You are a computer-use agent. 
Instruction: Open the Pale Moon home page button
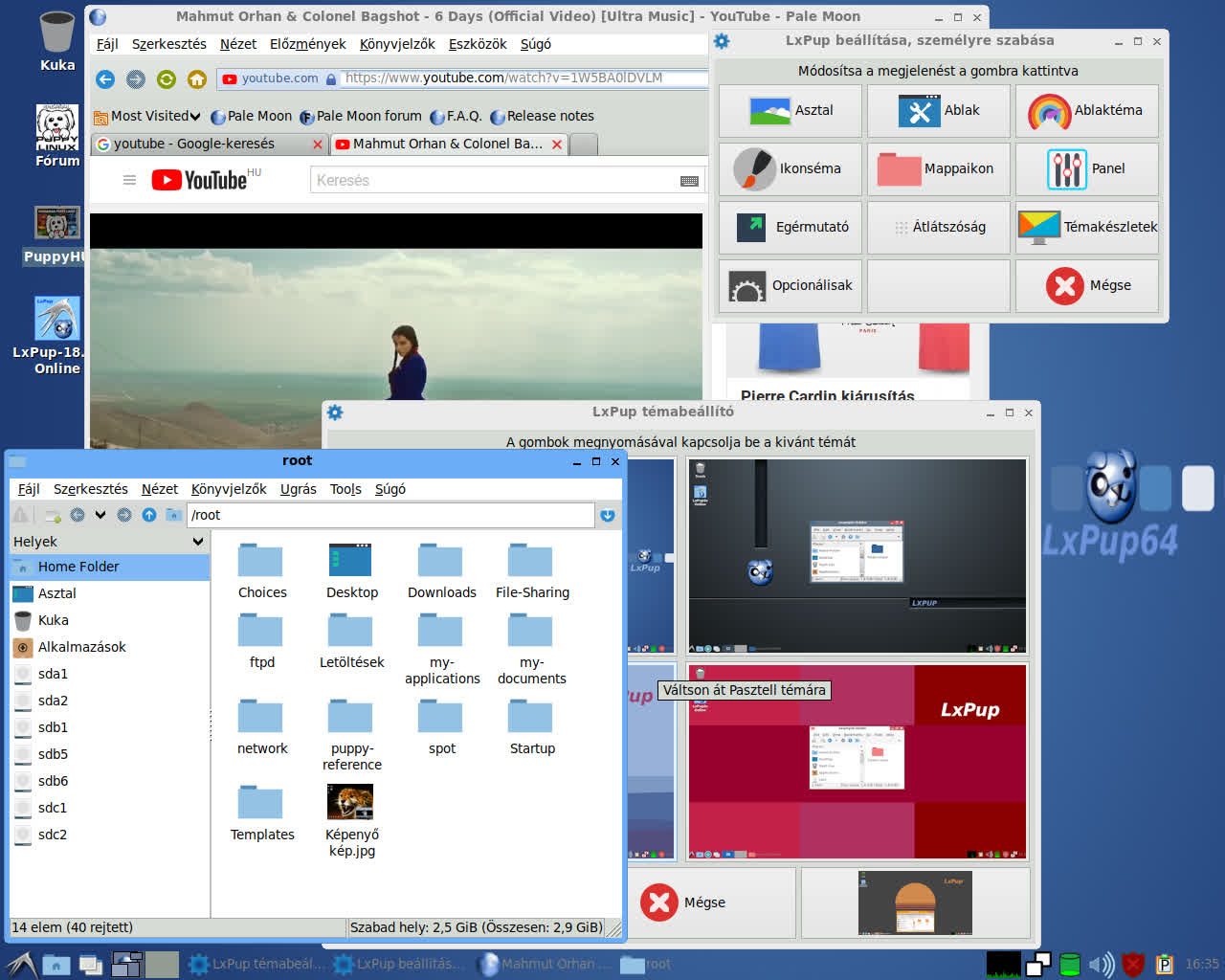(197, 79)
